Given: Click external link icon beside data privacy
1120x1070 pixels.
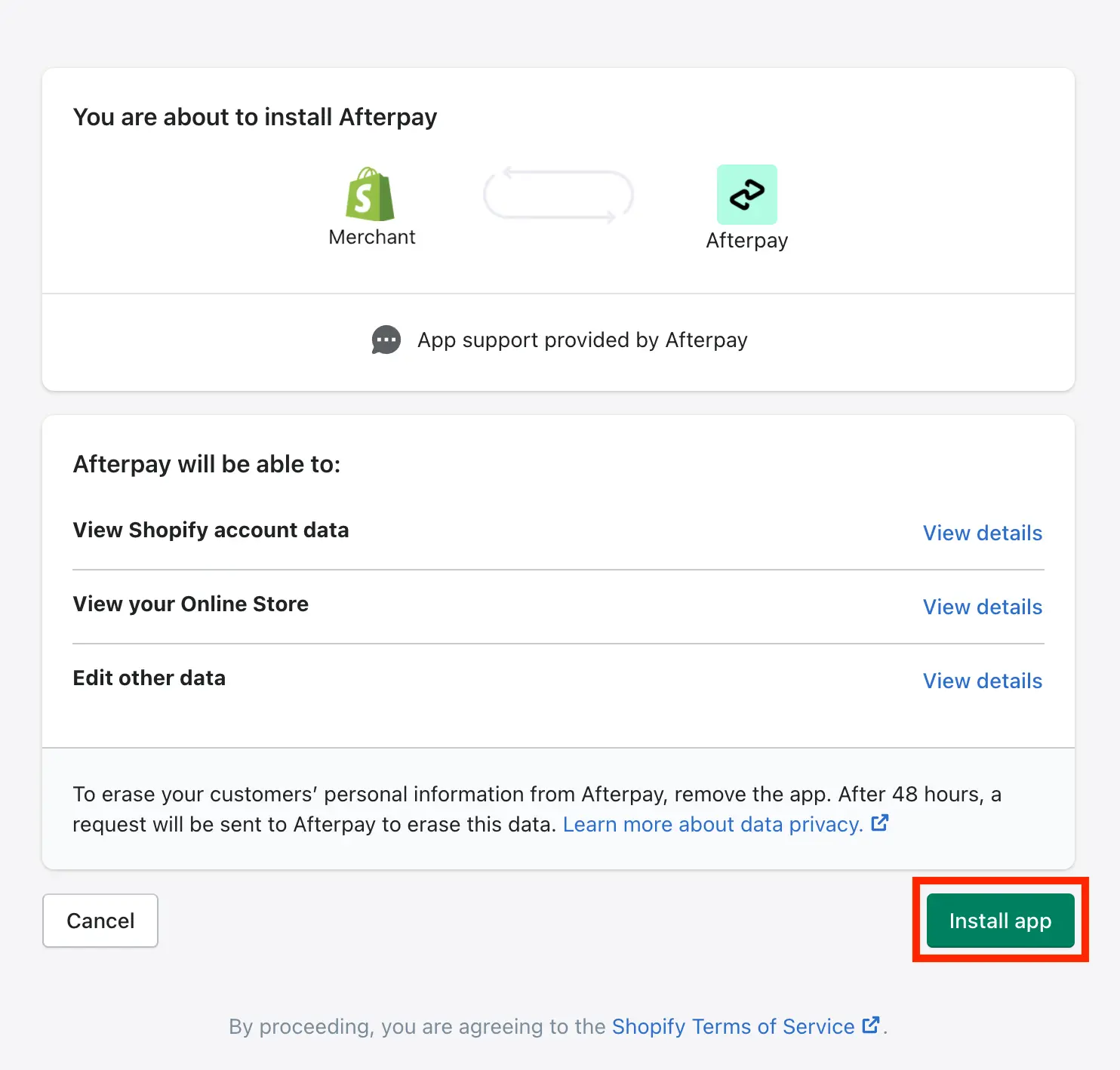Looking at the screenshot, I should 880,823.
